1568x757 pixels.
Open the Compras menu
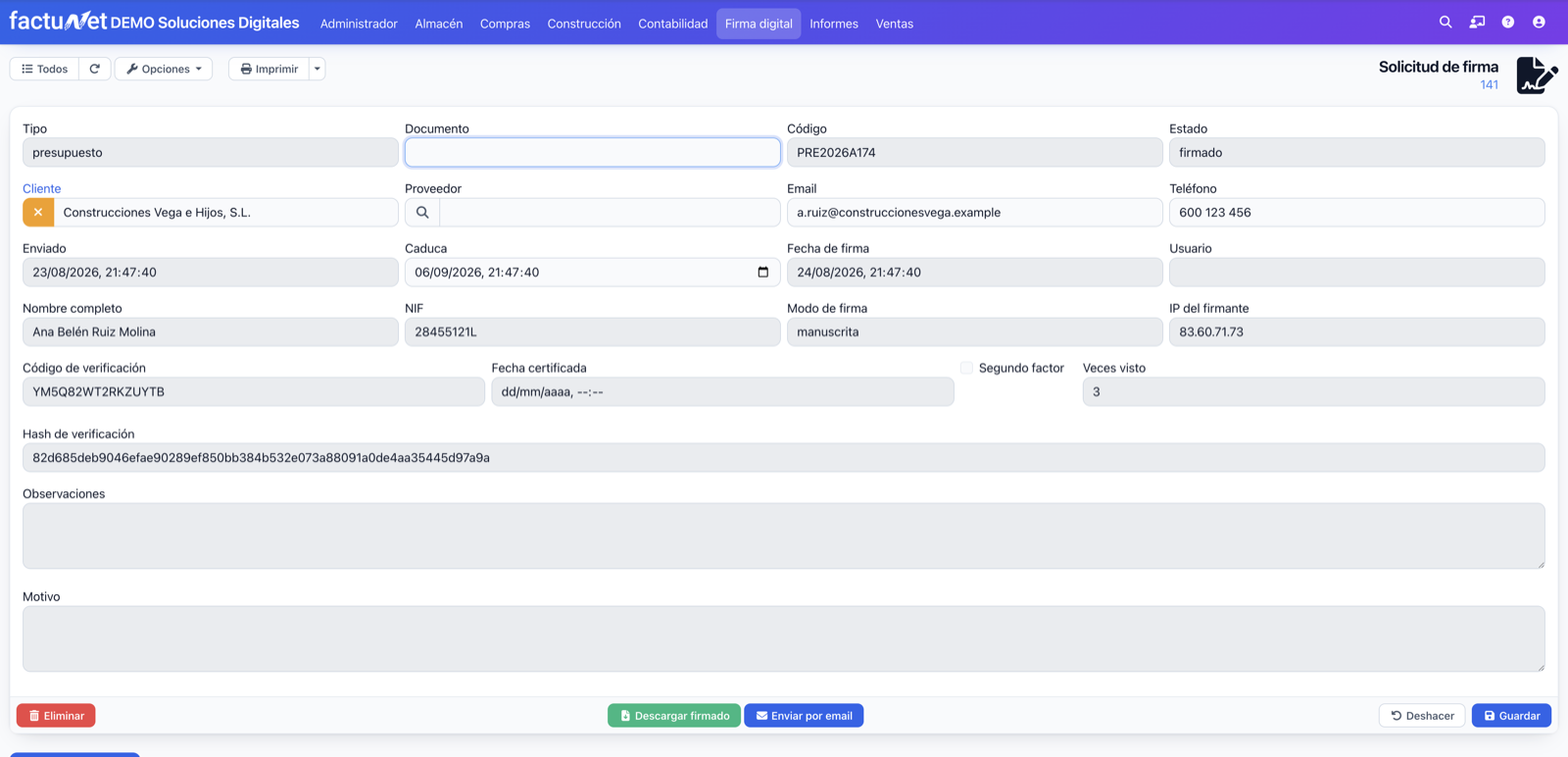[x=505, y=24]
